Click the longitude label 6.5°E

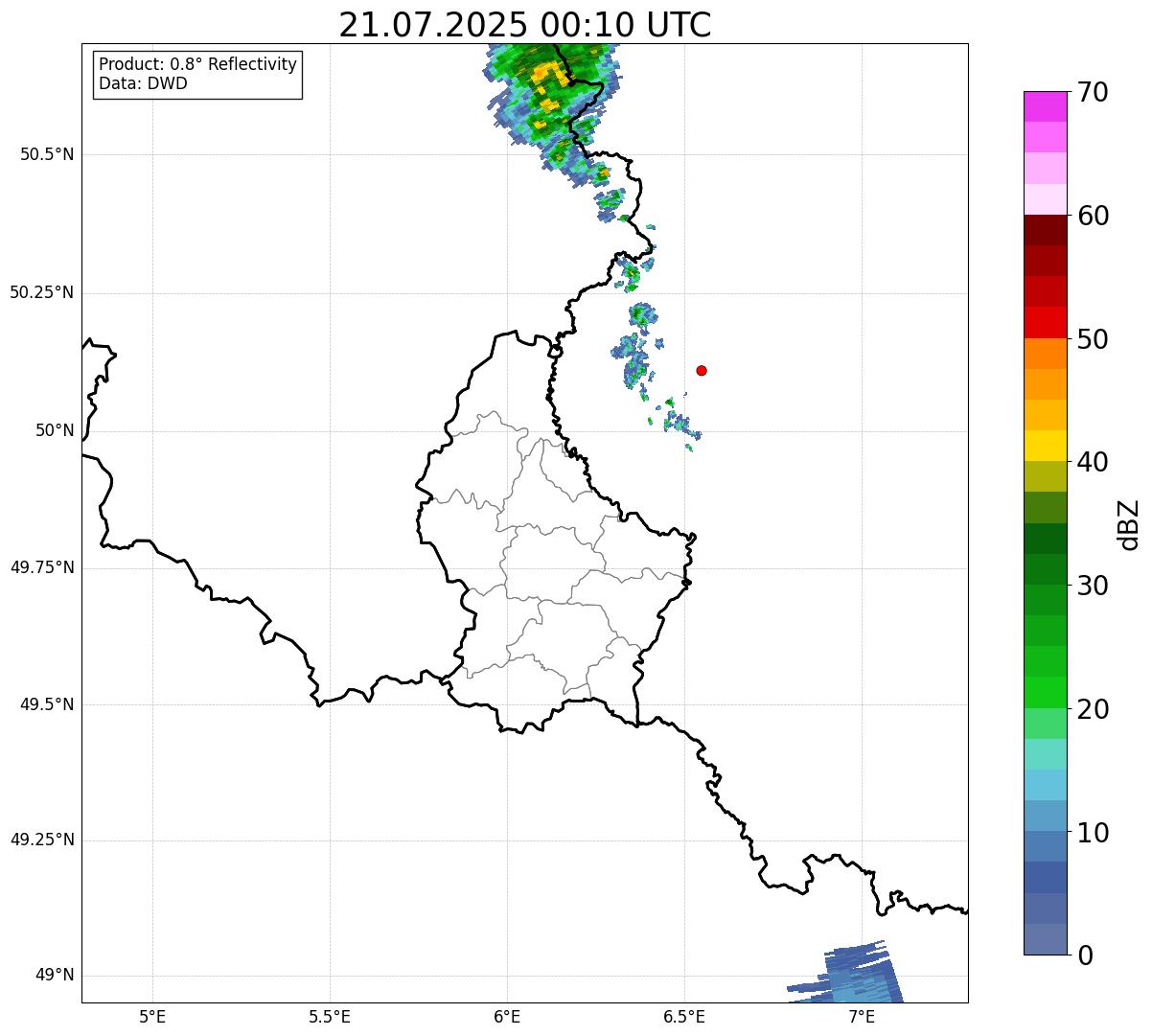tap(684, 1016)
